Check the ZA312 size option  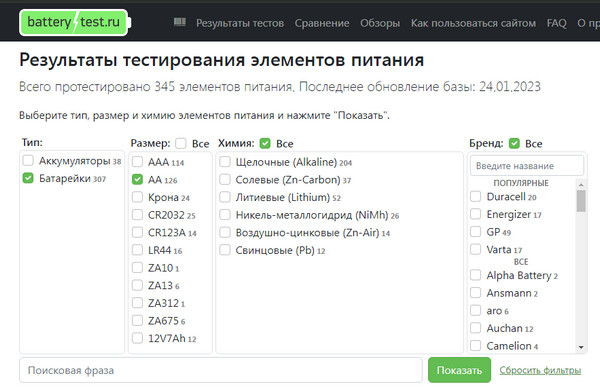coord(137,302)
